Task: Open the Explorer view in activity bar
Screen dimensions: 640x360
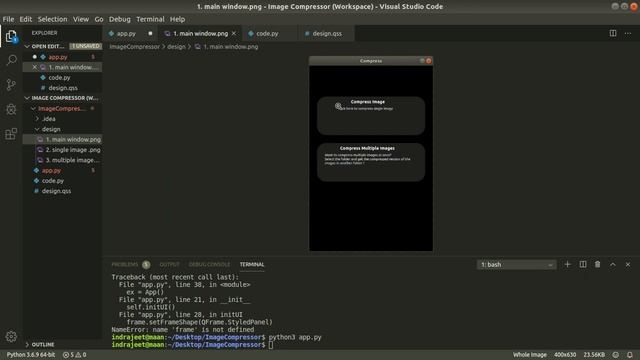Action: click(11, 36)
